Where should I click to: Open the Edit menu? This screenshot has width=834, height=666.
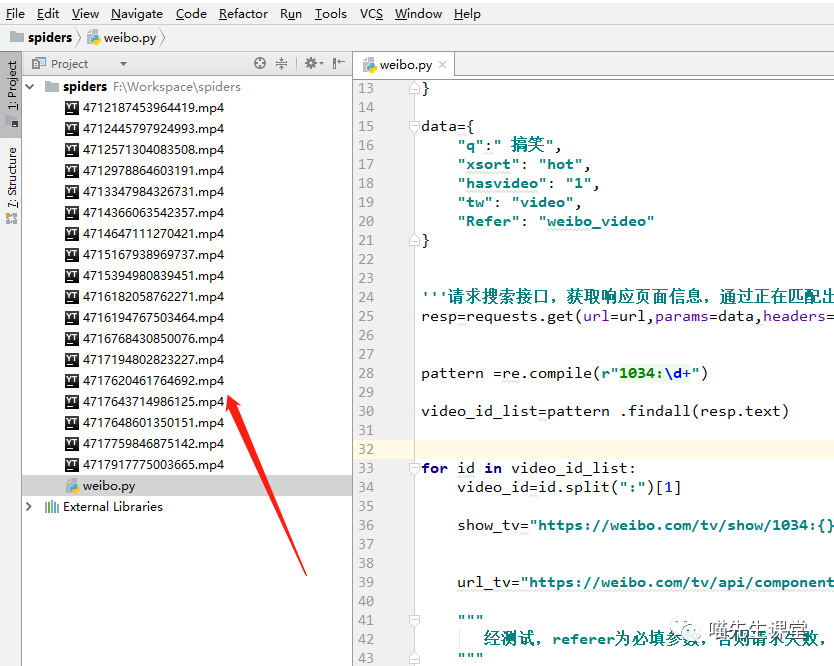[47, 14]
